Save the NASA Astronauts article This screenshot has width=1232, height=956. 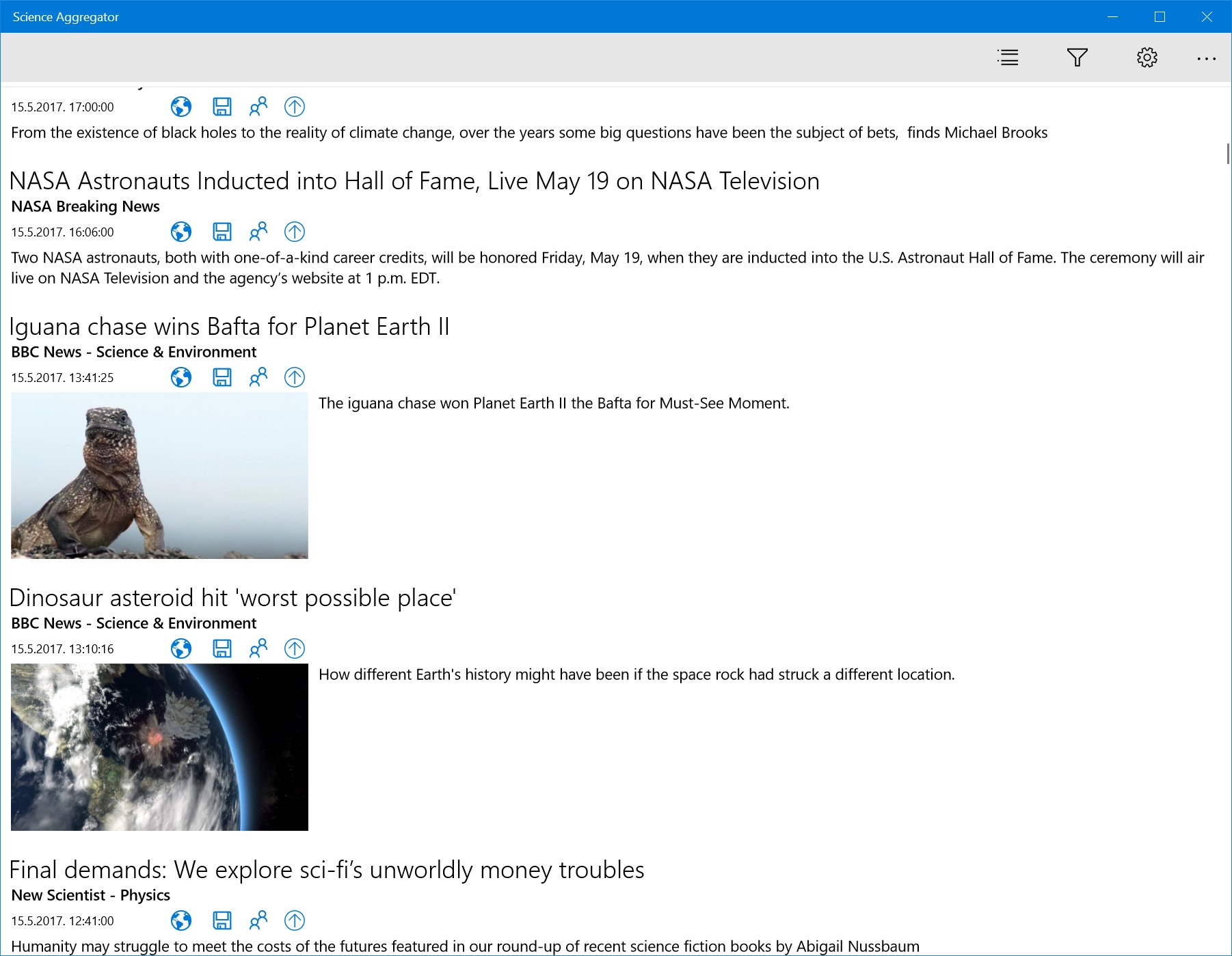pyautogui.click(x=222, y=232)
